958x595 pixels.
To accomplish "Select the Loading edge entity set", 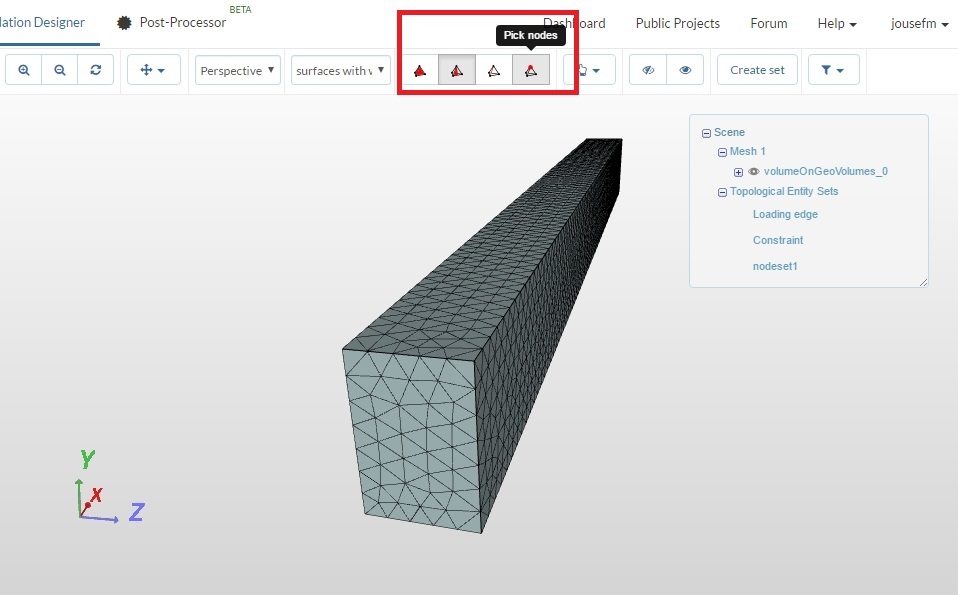I will click(785, 214).
